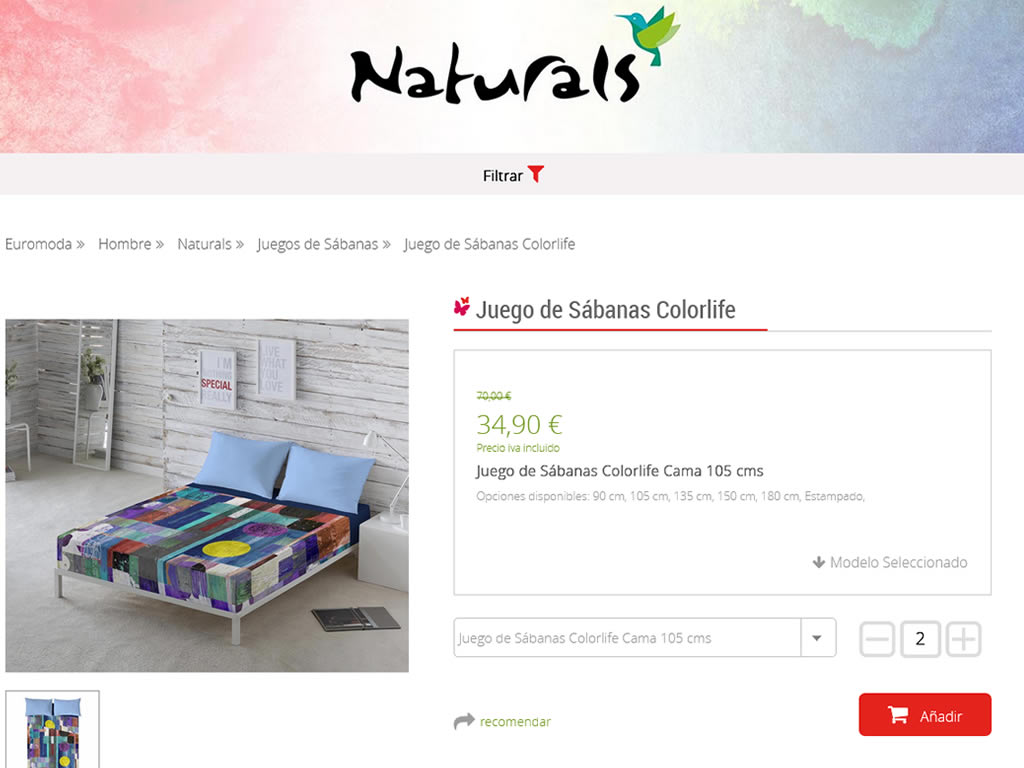1024x768 pixels.
Task: Click the down arrow beside Modelo Seleccionado
Action: pos(818,562)
